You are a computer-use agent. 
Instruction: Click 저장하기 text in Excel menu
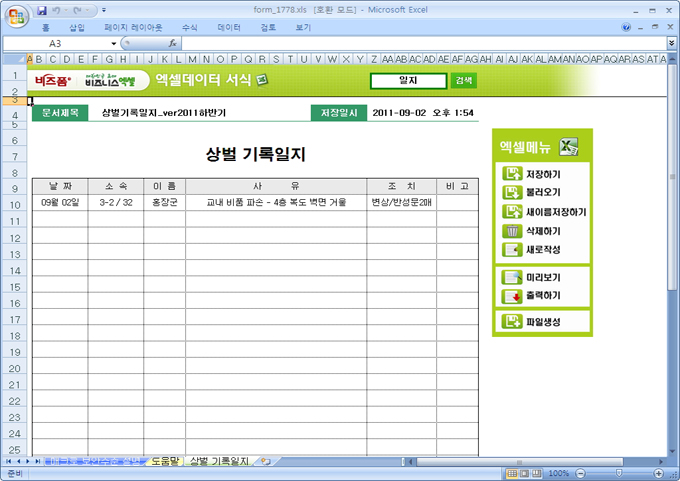(x=543, y=174)
